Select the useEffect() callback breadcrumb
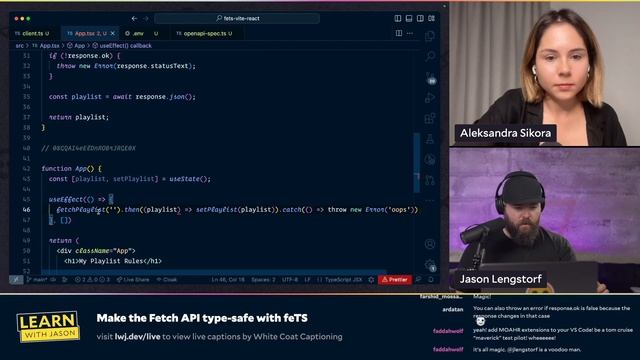The width and height of the screenshot is (640, 360). [x=122, y=46]
